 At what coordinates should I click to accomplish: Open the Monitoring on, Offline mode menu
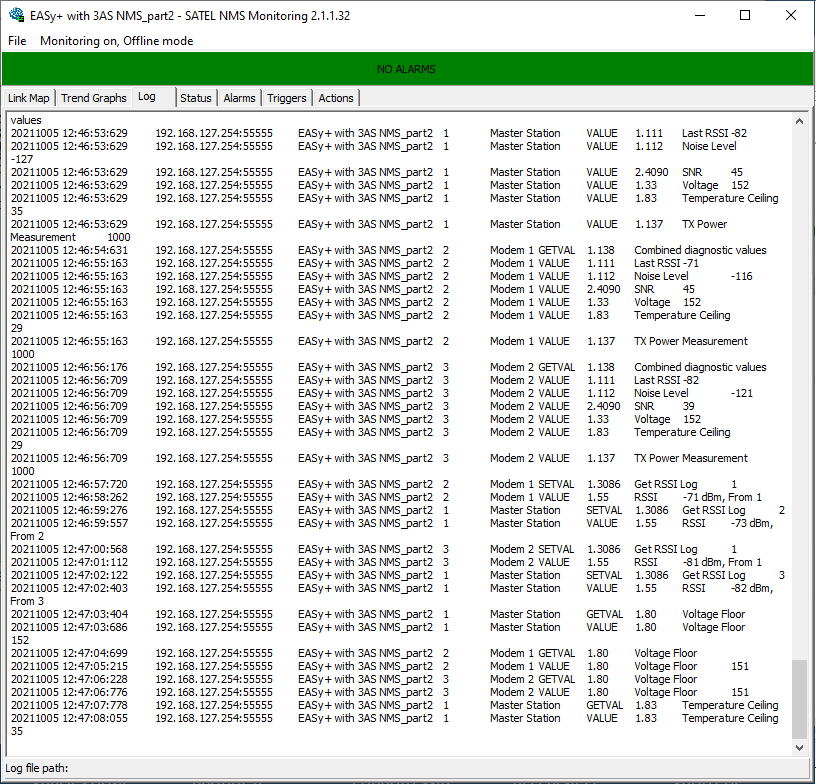116,41
